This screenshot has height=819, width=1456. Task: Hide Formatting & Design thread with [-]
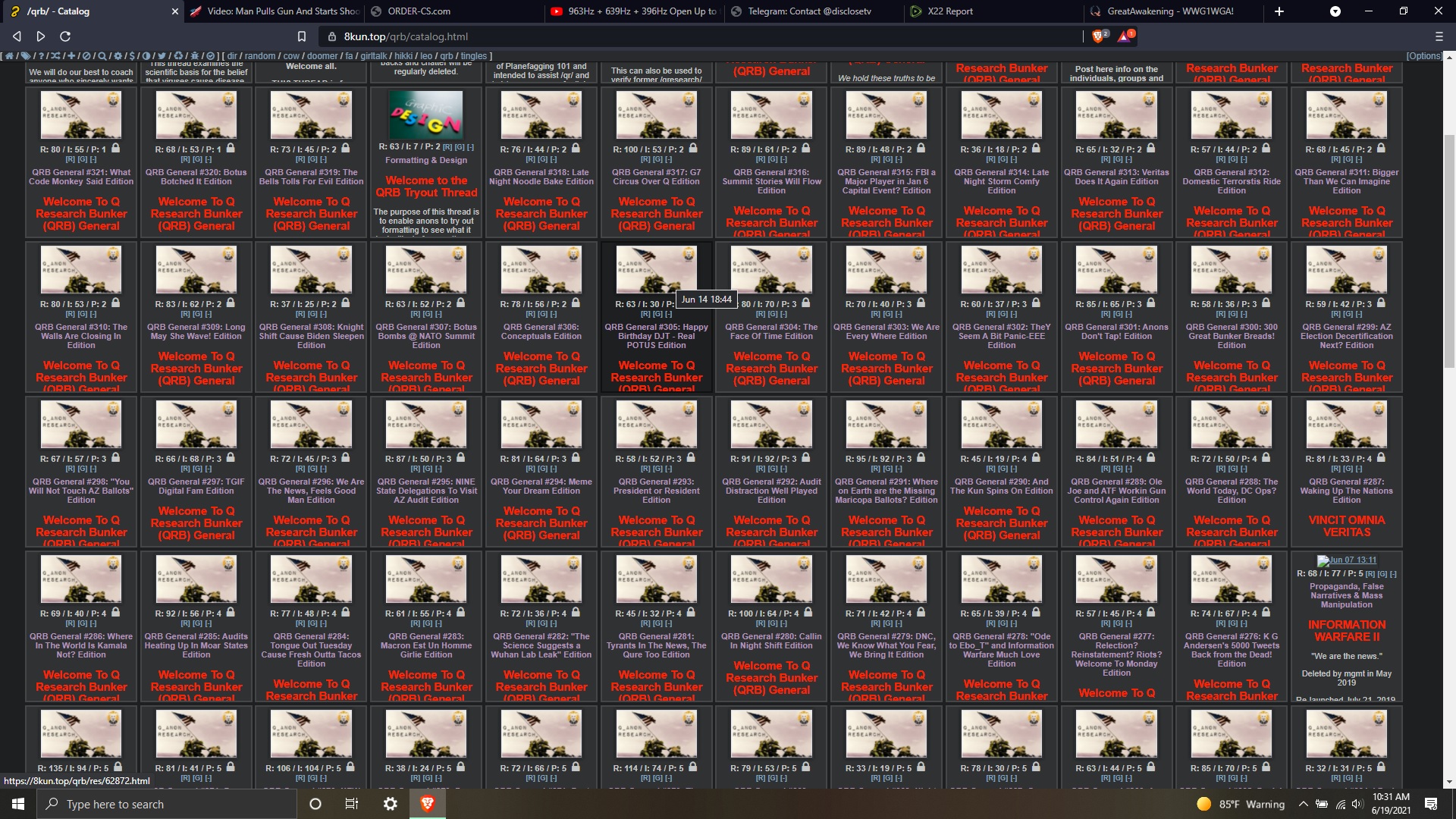(x=470, y=147)
